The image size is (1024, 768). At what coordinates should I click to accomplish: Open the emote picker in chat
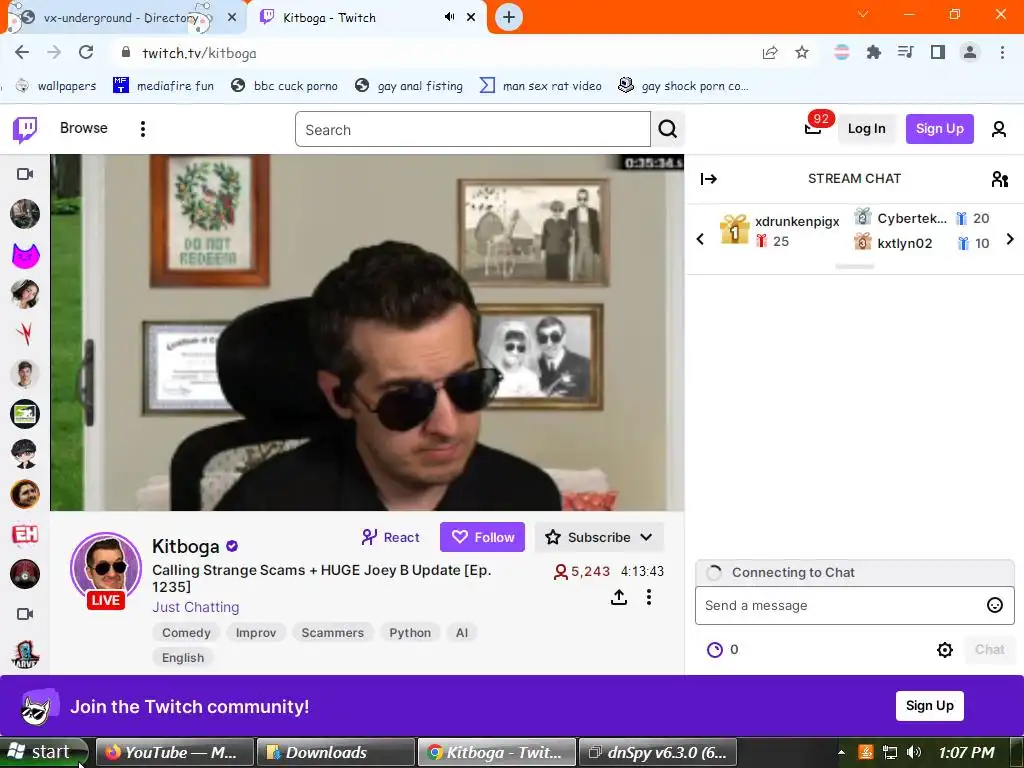(994, 605)
